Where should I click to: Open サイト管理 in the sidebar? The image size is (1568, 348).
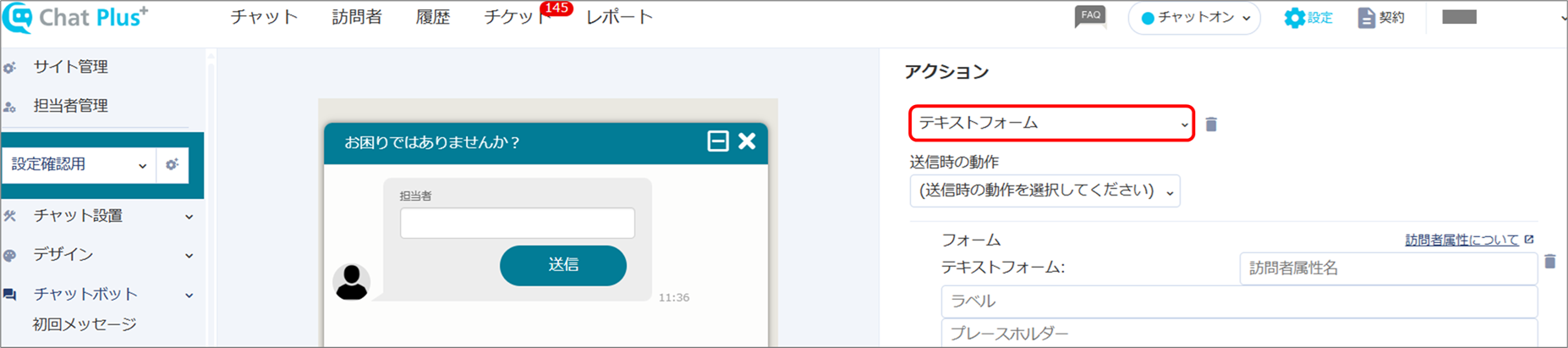coord(70,67)
